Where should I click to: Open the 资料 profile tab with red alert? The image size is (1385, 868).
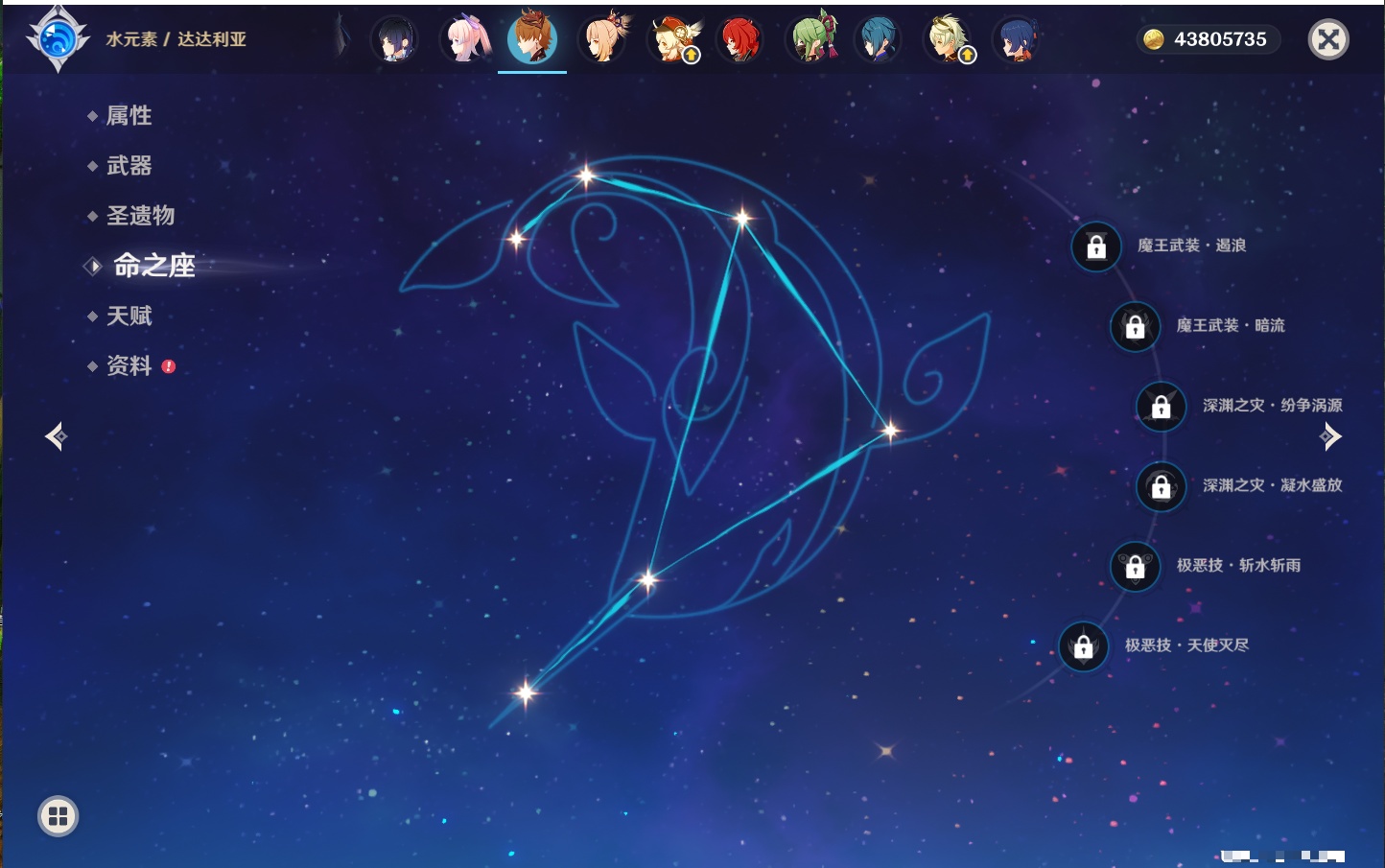pos(129,365)
